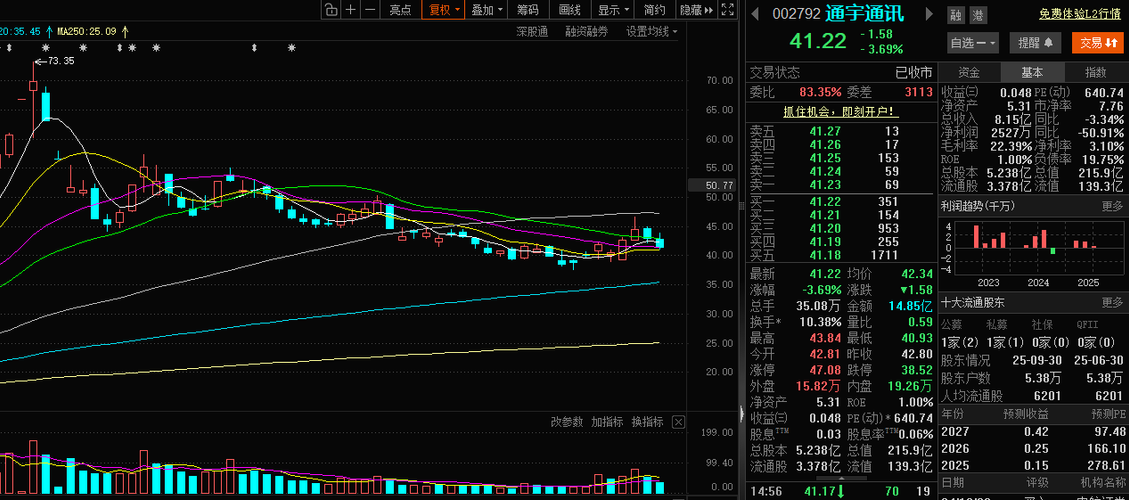Toggle 简约 simple mode

[x=655, y=9]
